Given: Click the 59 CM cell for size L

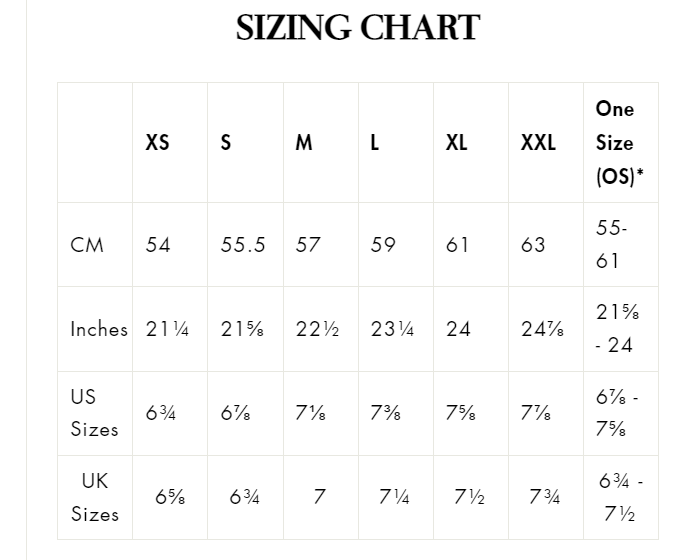Looking at the screenshot, I should [x=383, y=245].
